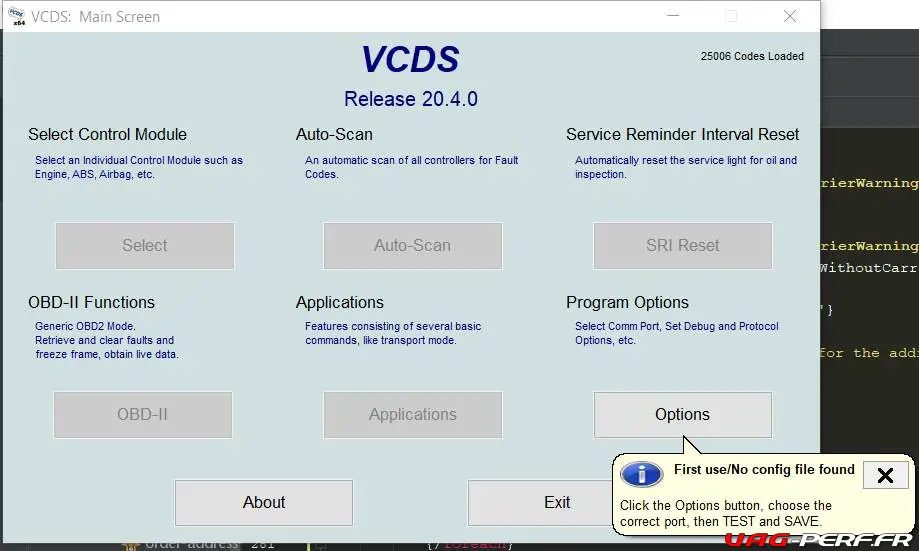
Task: Minimize the VCDS Main Screen window
Action: [x=673, y=16]
